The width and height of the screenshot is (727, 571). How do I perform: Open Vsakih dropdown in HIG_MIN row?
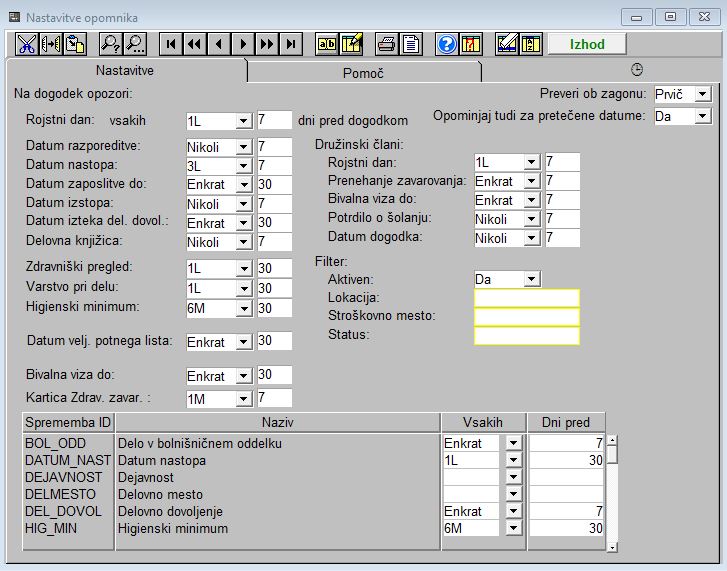click(513, 528)
